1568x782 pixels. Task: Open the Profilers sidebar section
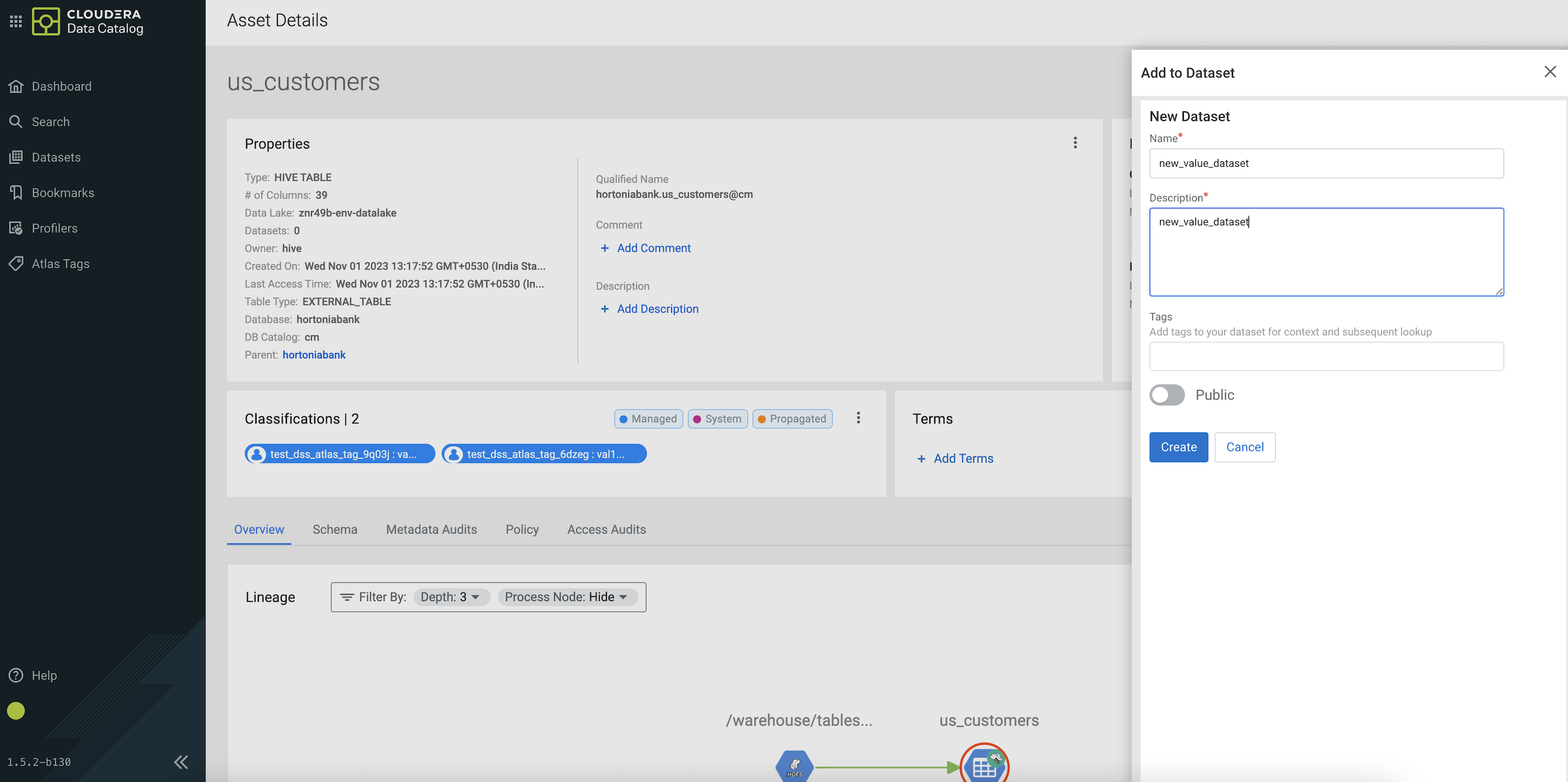[x=54, y=228]
